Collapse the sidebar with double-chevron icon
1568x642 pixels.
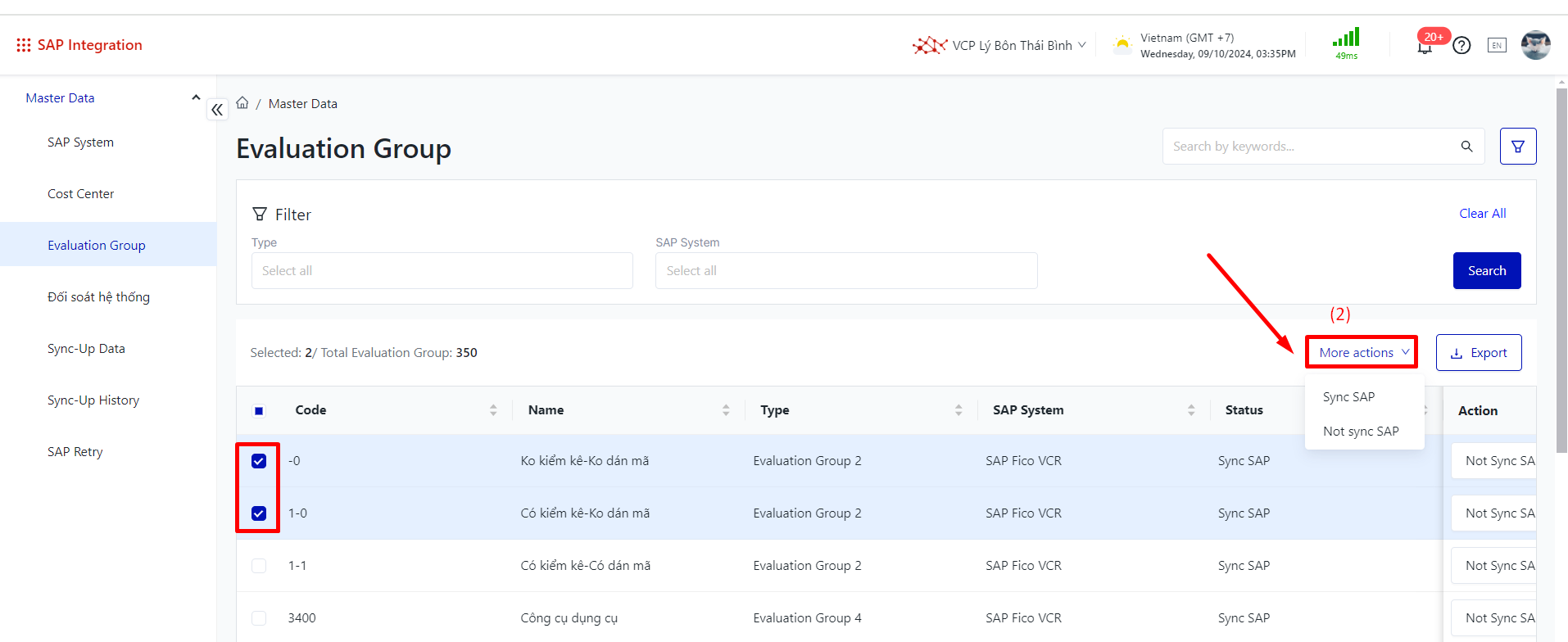[x=217, y=109]
